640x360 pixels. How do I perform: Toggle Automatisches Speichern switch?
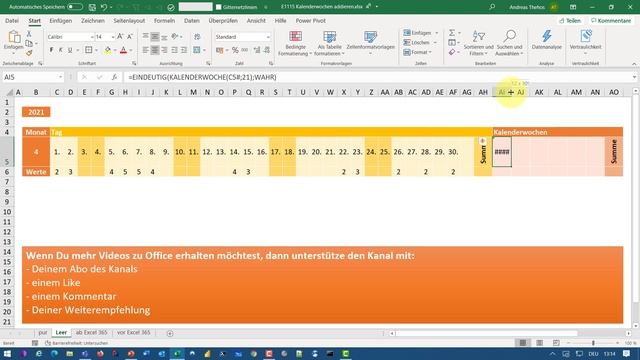[75, 7]
